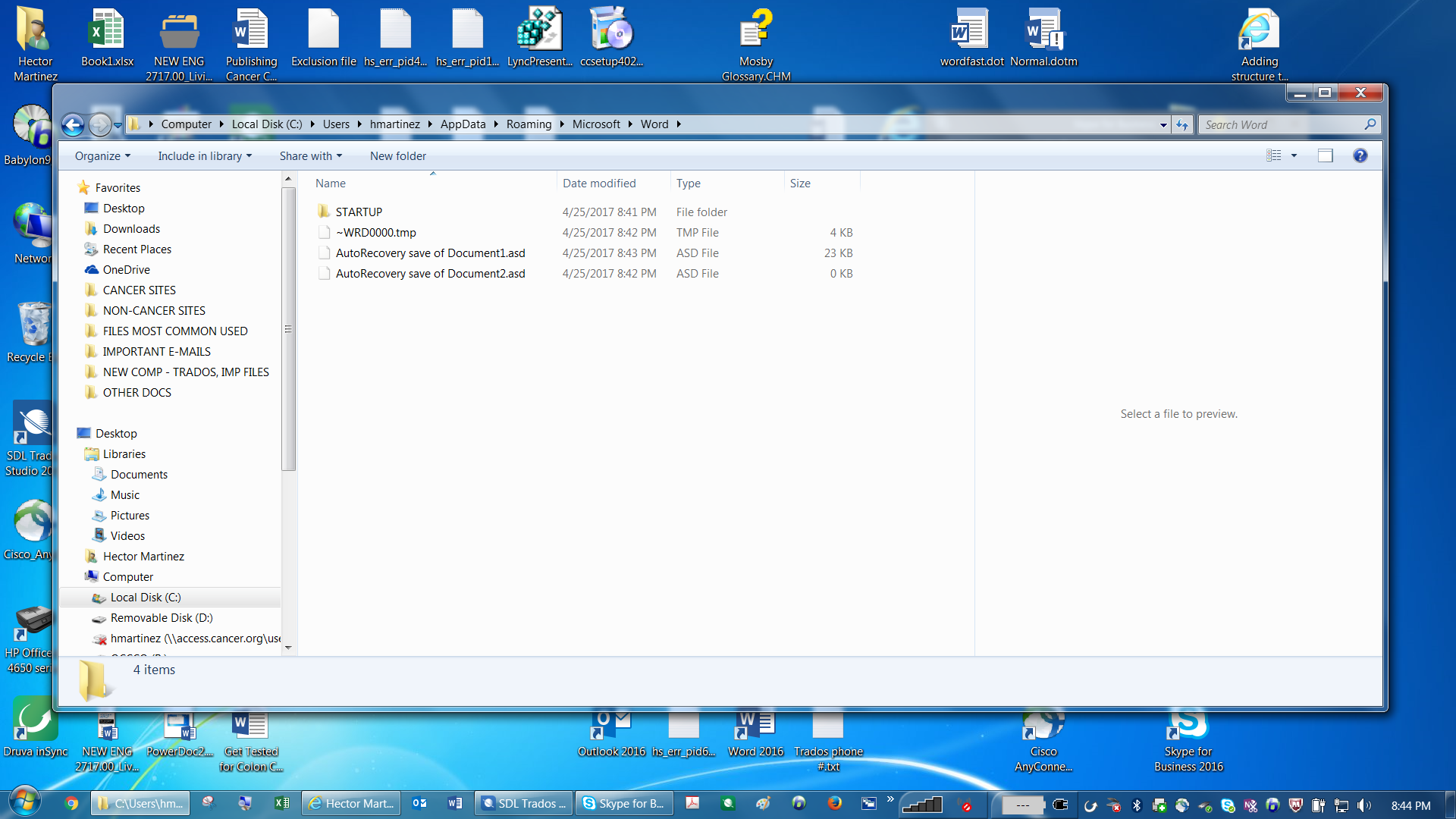Viewport: 1456px width, 819px height.
Task: Select Removable Disk (D:) in navigation tree
Action: [161, 618]
